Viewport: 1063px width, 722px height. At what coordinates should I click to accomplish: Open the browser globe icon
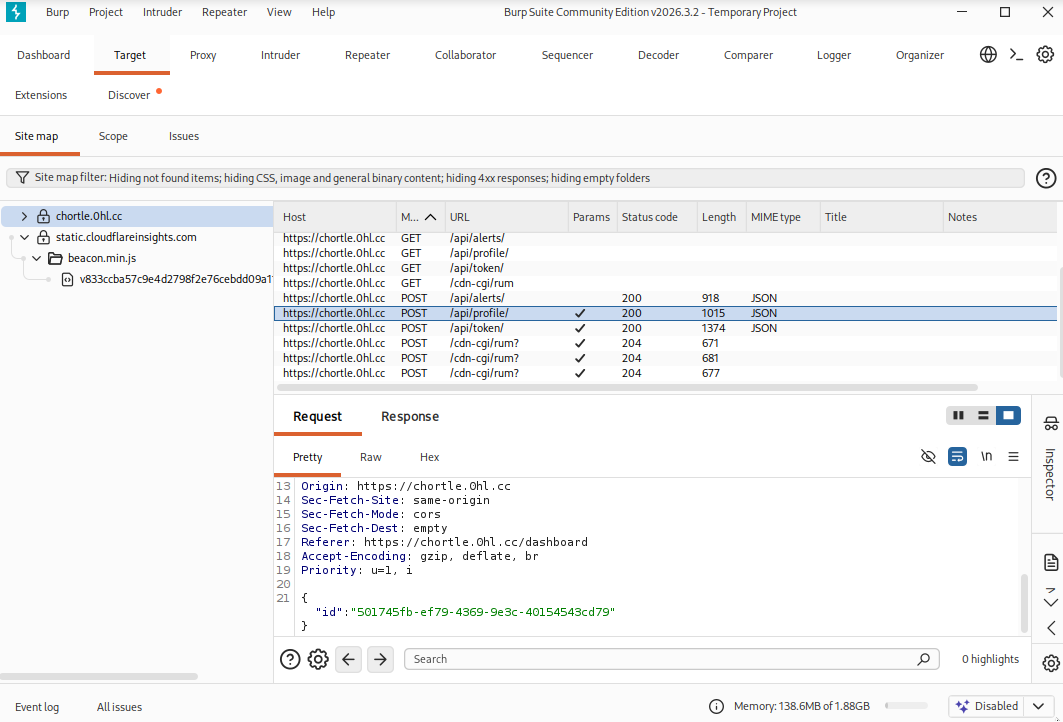(x=988, y=54)
